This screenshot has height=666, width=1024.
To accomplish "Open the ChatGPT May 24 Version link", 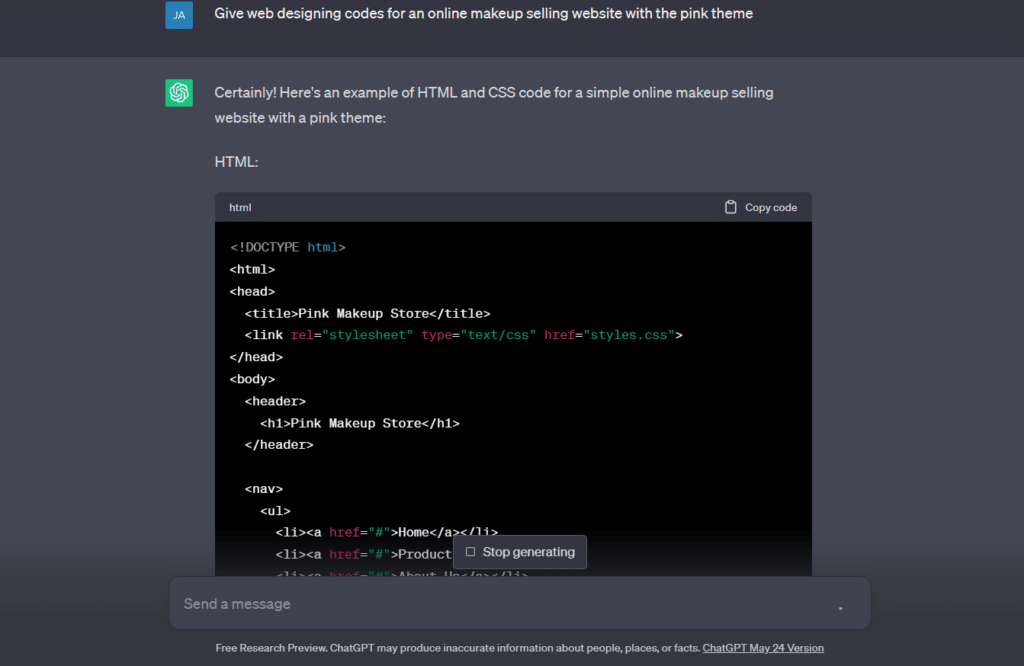I will point(763,647).
